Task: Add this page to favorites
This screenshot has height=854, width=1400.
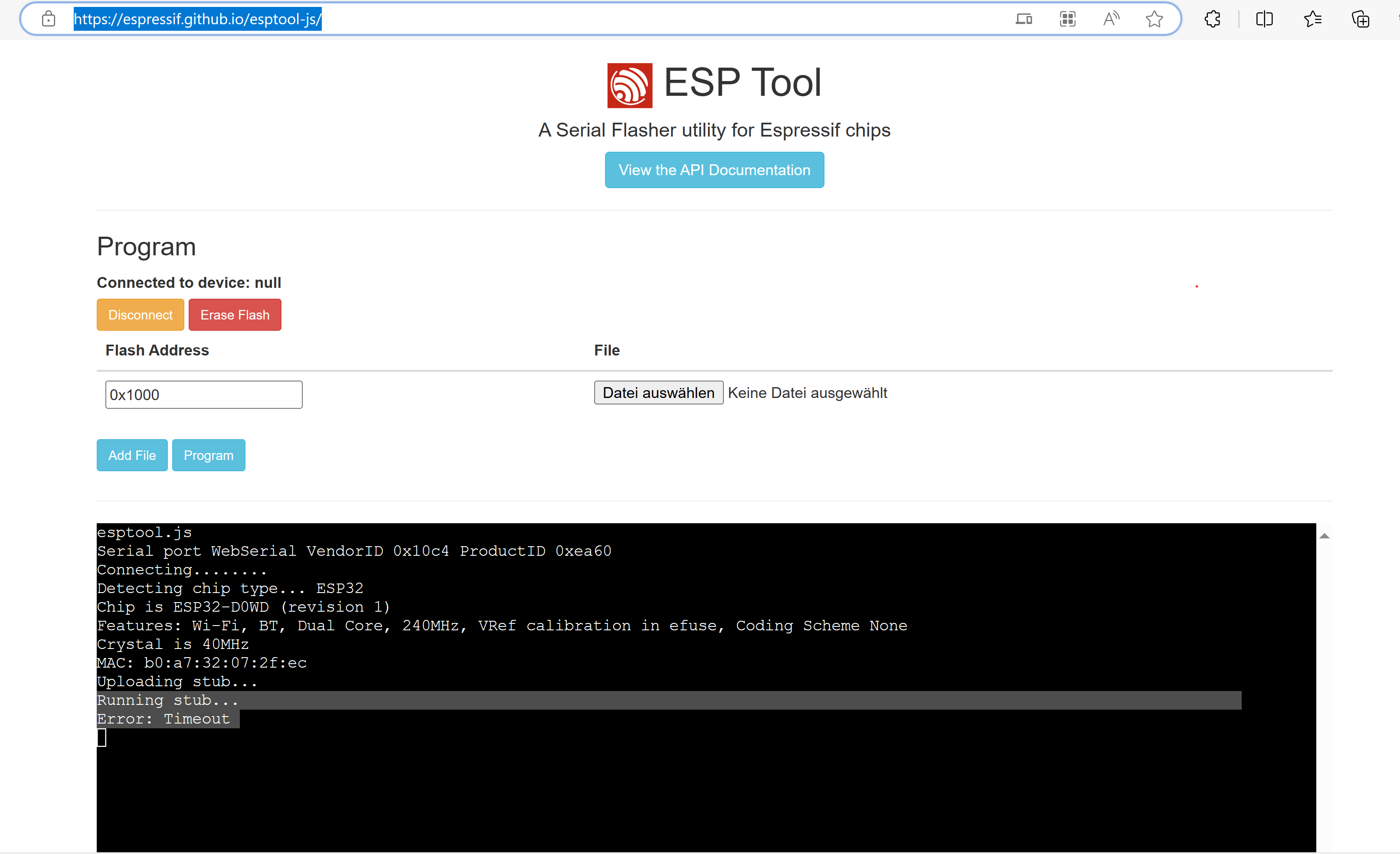Action: click(1154, 19)
